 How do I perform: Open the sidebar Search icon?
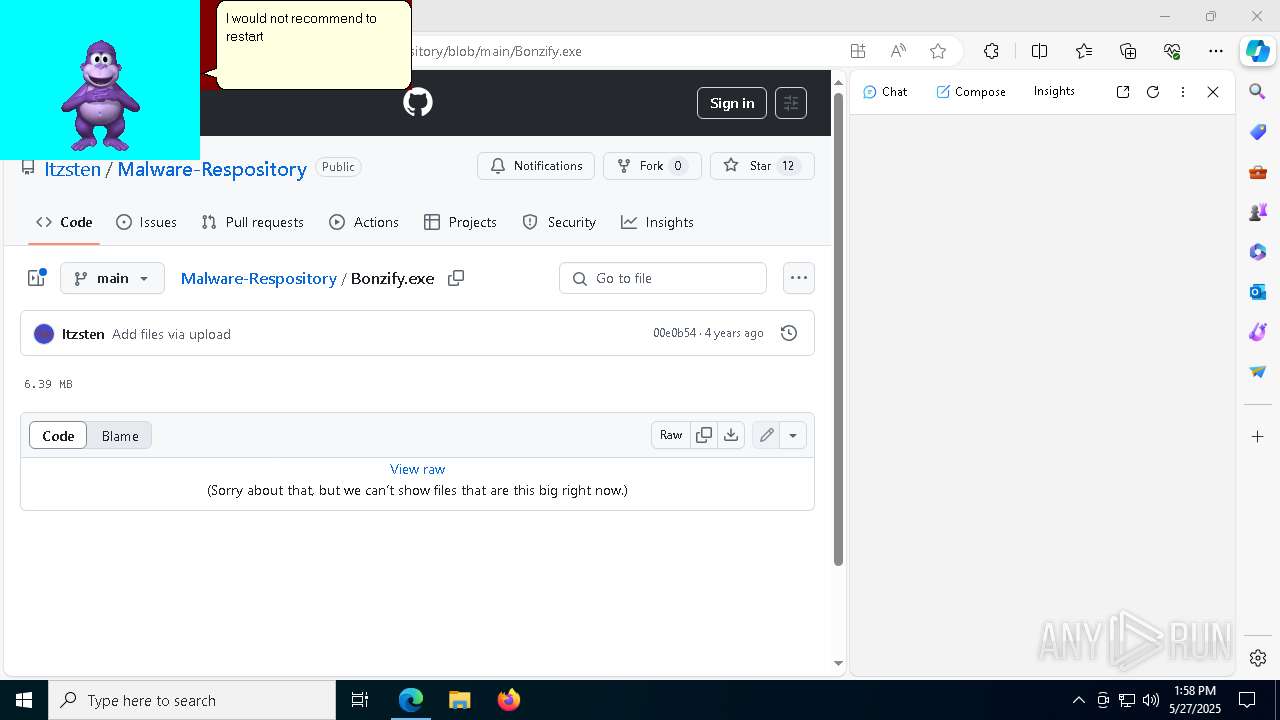point(1258,92)
